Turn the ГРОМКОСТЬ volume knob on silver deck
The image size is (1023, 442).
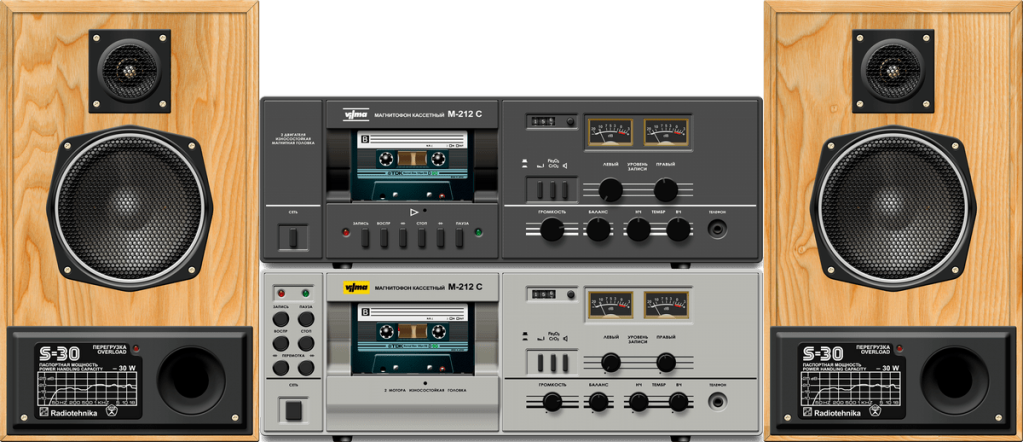click(x=553, y=402)
